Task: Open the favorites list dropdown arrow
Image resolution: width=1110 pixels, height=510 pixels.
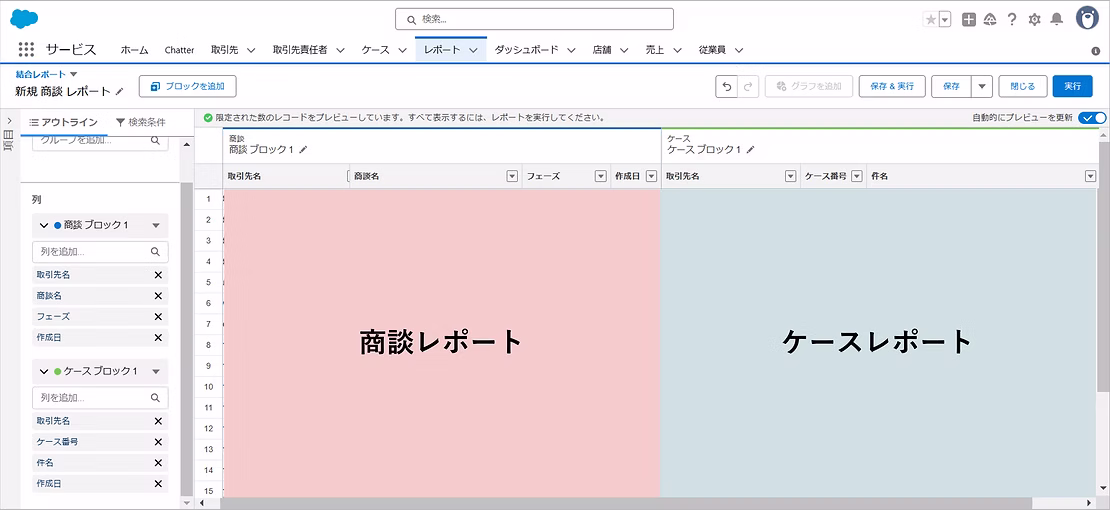Action: click(x=946, y=20)
